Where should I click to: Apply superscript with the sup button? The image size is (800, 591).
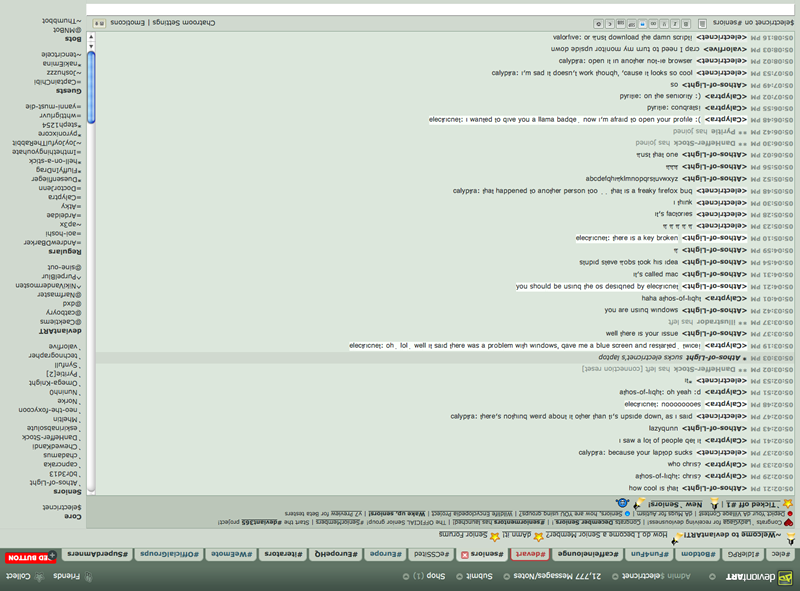coord(632,23)
